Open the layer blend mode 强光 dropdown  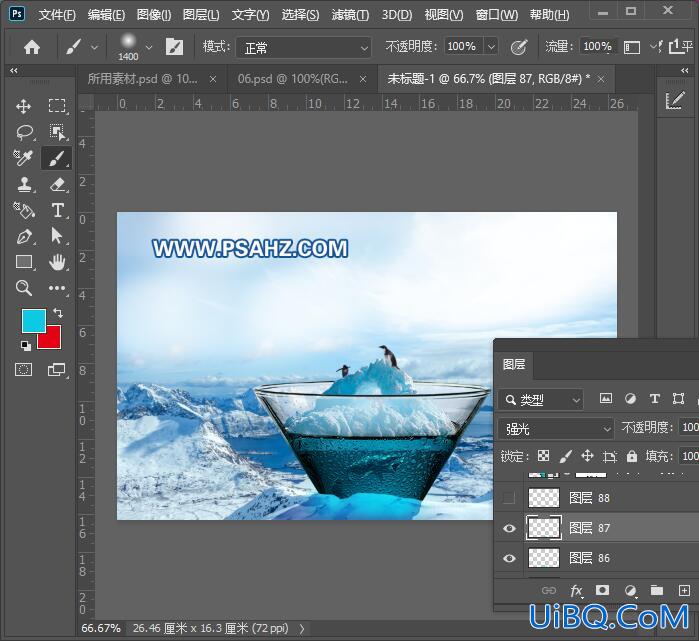click(555, 429)
